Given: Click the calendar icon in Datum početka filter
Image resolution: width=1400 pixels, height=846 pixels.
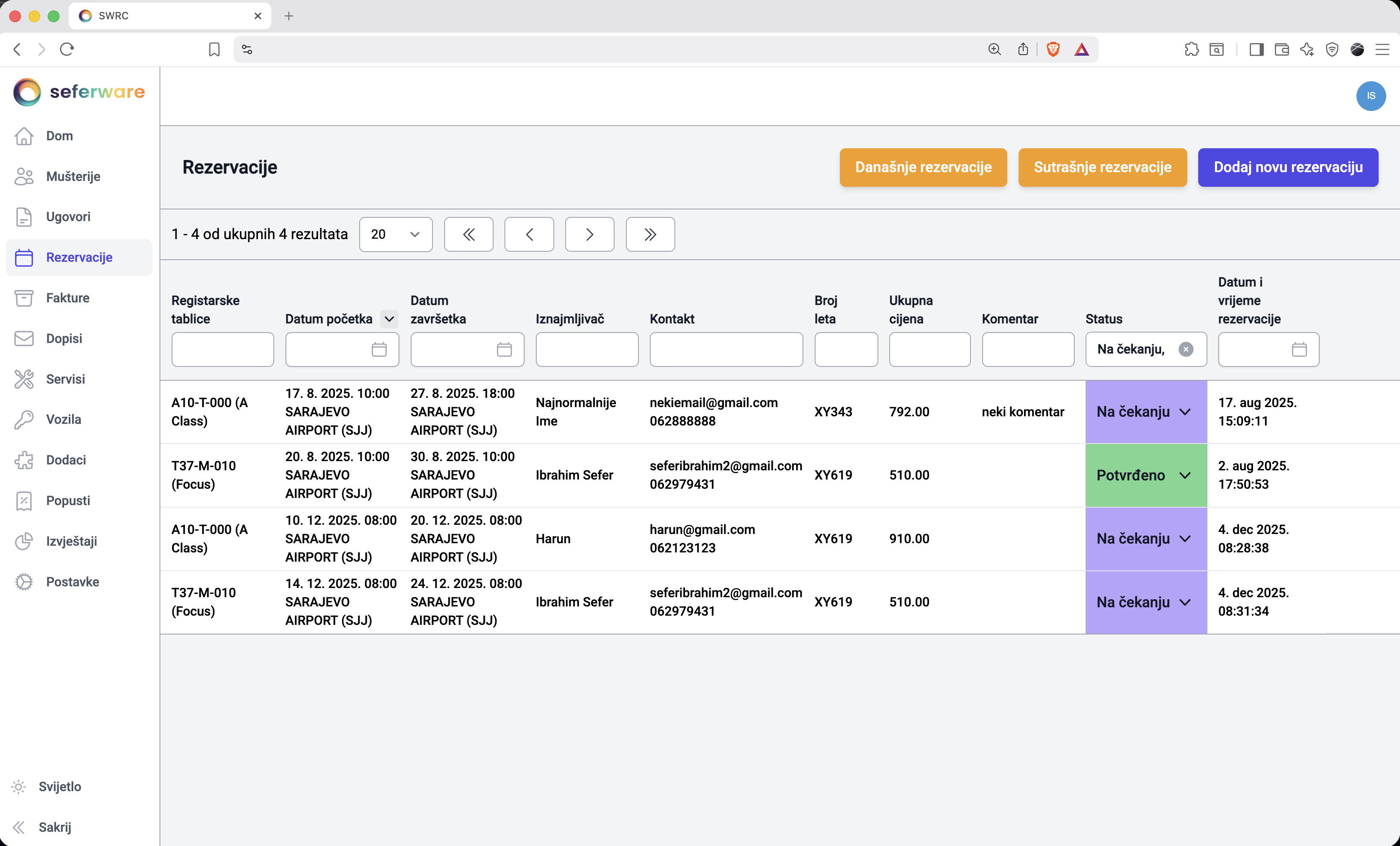Looking at the screenshot, I should pos(379,349).
